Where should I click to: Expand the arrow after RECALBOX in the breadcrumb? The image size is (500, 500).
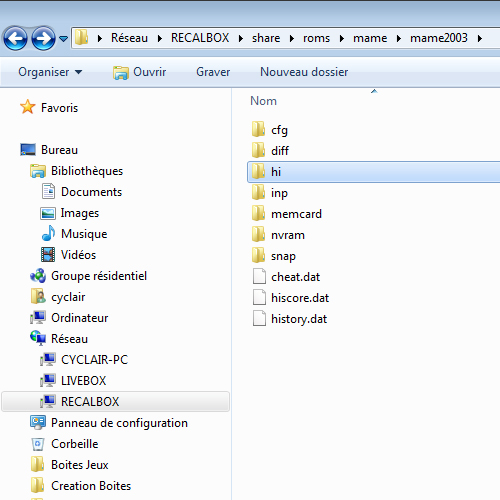(241, 39)
